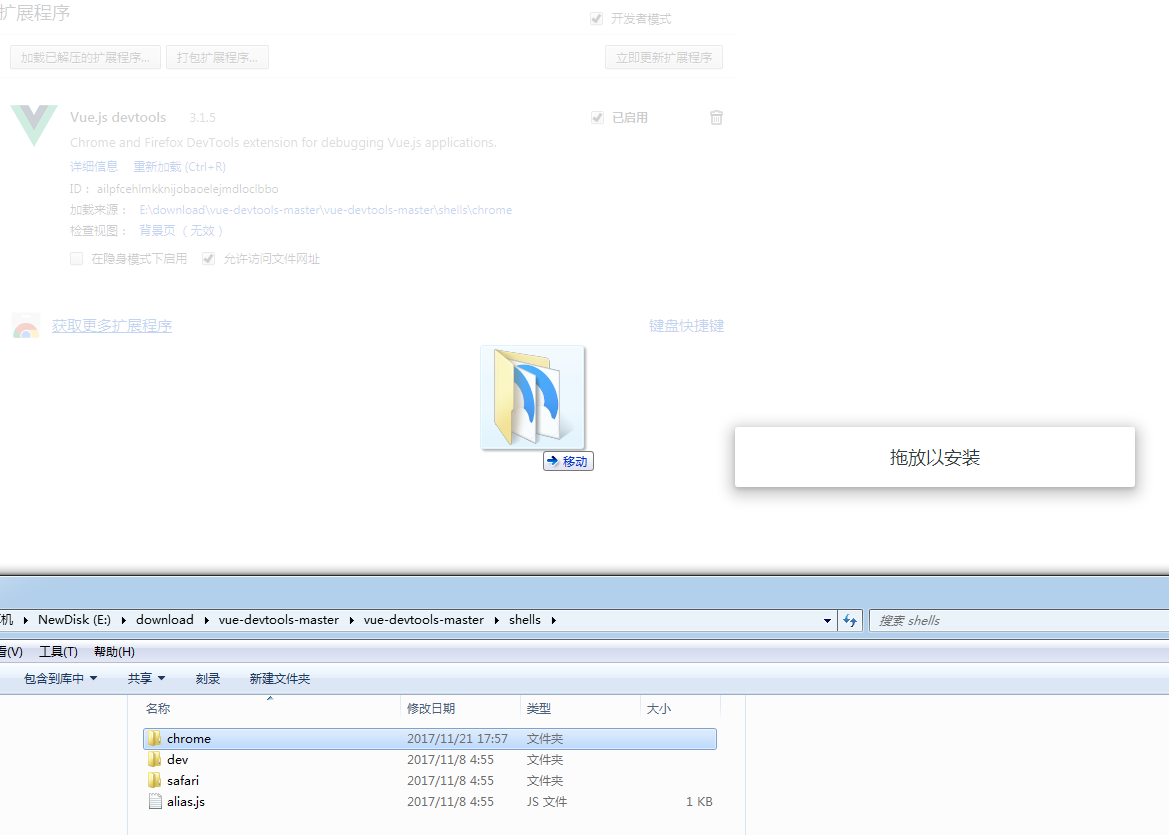Click 新建文件夹 new folder button
Viewport: 1169px width, 835px height.
pos(280,678)
